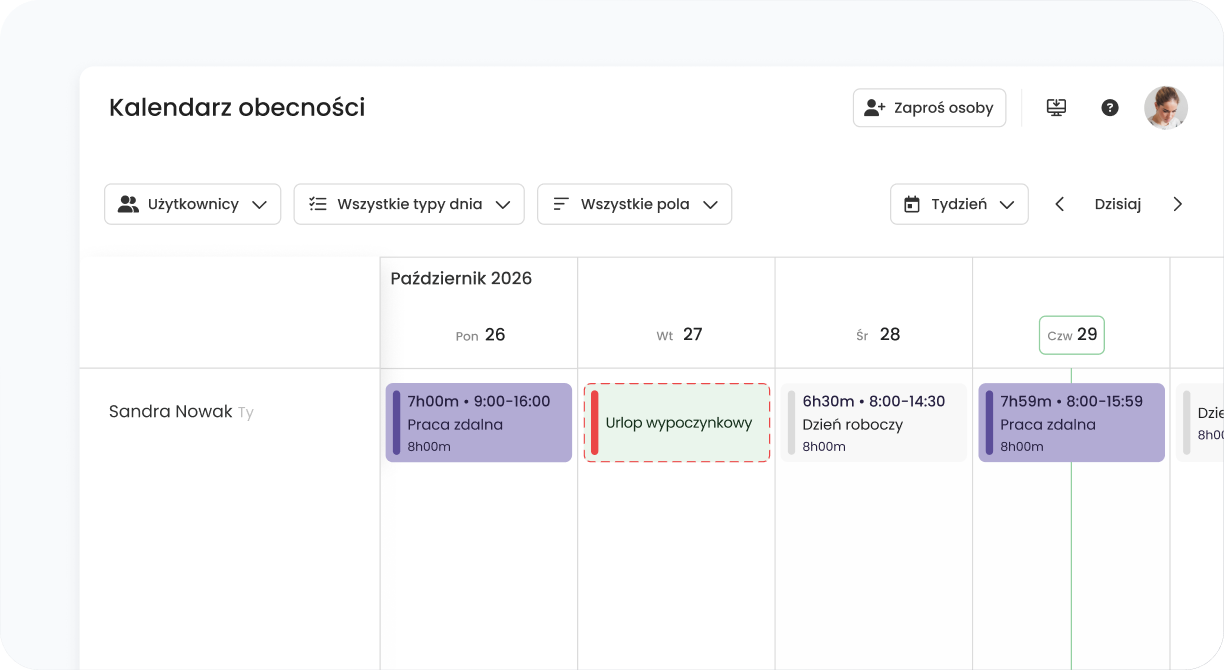The image size is (1224, 671).
Task: Go to next week with right arrow
Action: coord(1178,204)
